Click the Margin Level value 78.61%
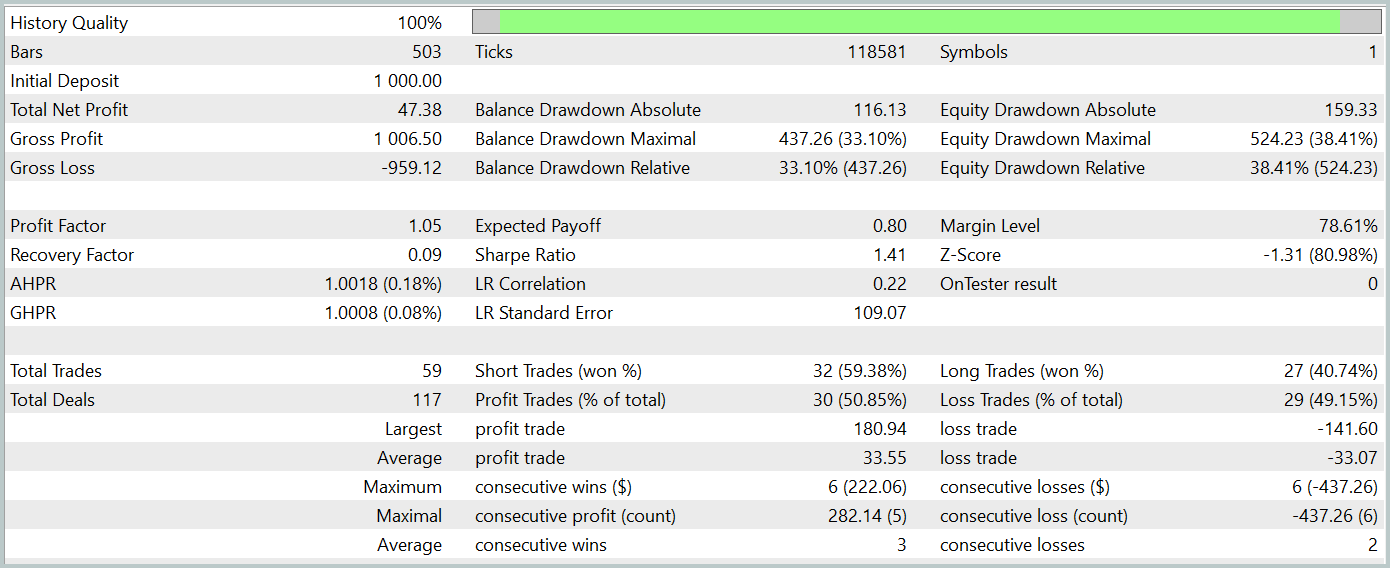The image size is (1390, 568). pyautogui.click(x=1348, y=226)
